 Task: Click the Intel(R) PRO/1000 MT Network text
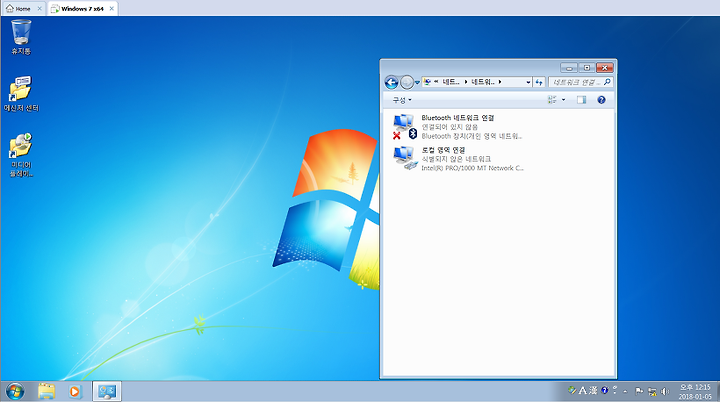[472, 168]
